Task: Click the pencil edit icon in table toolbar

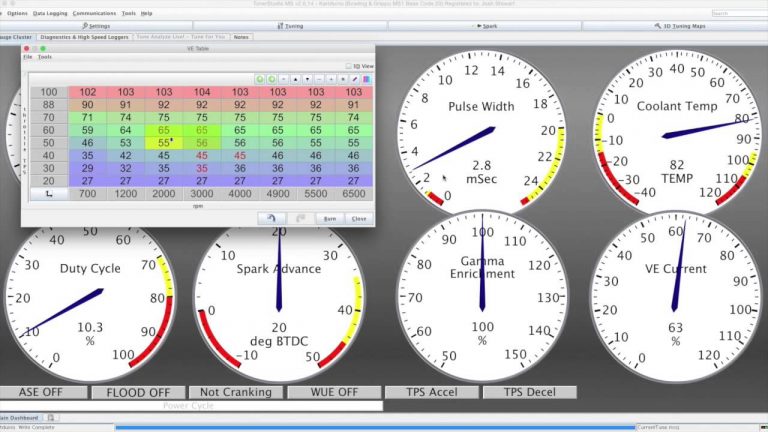Action: (355, 78)
